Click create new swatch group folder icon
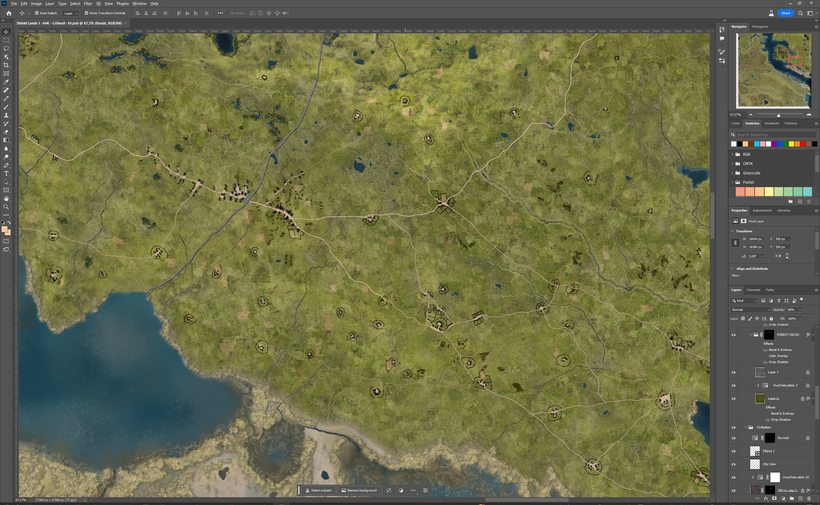 tap(790, 201)
